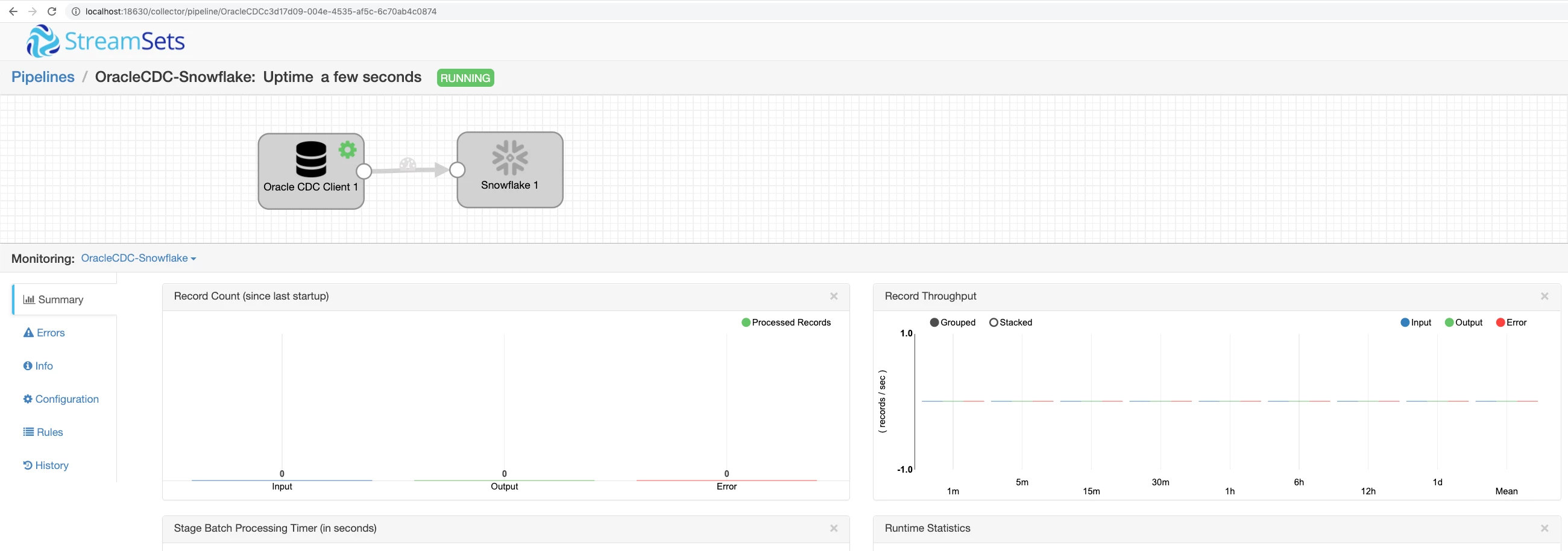Open the OracleCDC-Snowflake monitoring dropdown
Screen dimensions: 1568x551
click(x=138, y=258)
